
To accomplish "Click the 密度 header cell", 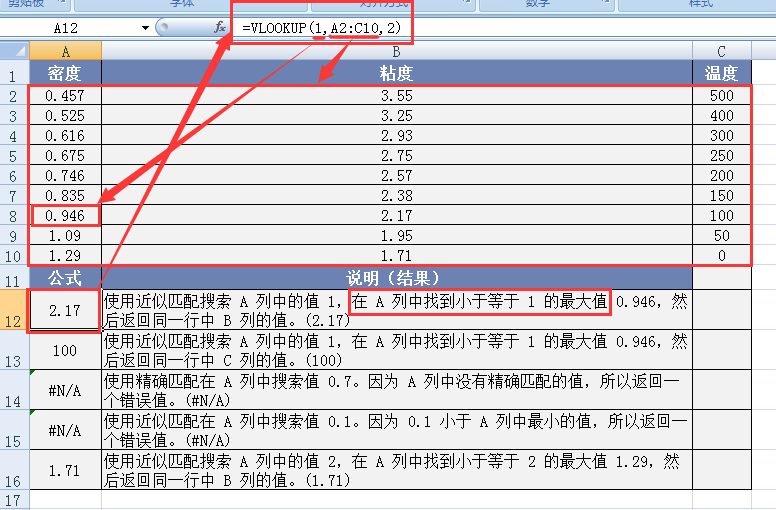I will tap(65, 73).
